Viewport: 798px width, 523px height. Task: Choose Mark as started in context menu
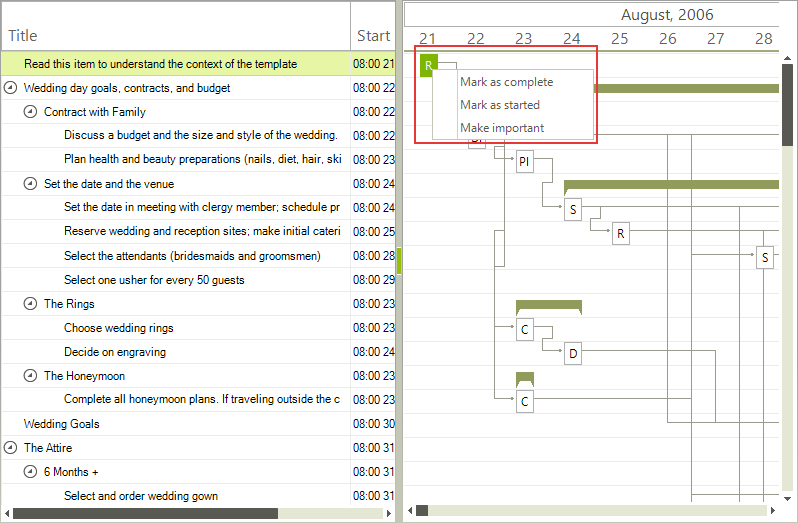pyautogui.click(x=500, y=105)
